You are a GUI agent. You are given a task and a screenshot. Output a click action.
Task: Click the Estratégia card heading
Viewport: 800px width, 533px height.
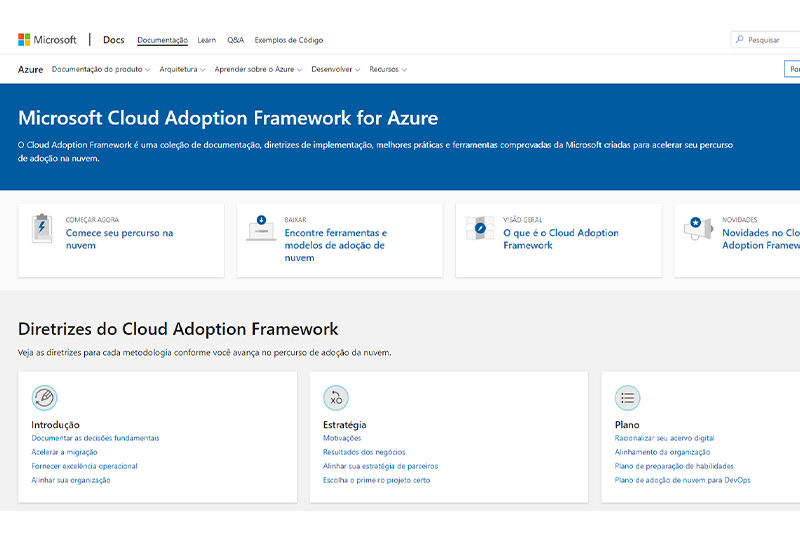344,424
